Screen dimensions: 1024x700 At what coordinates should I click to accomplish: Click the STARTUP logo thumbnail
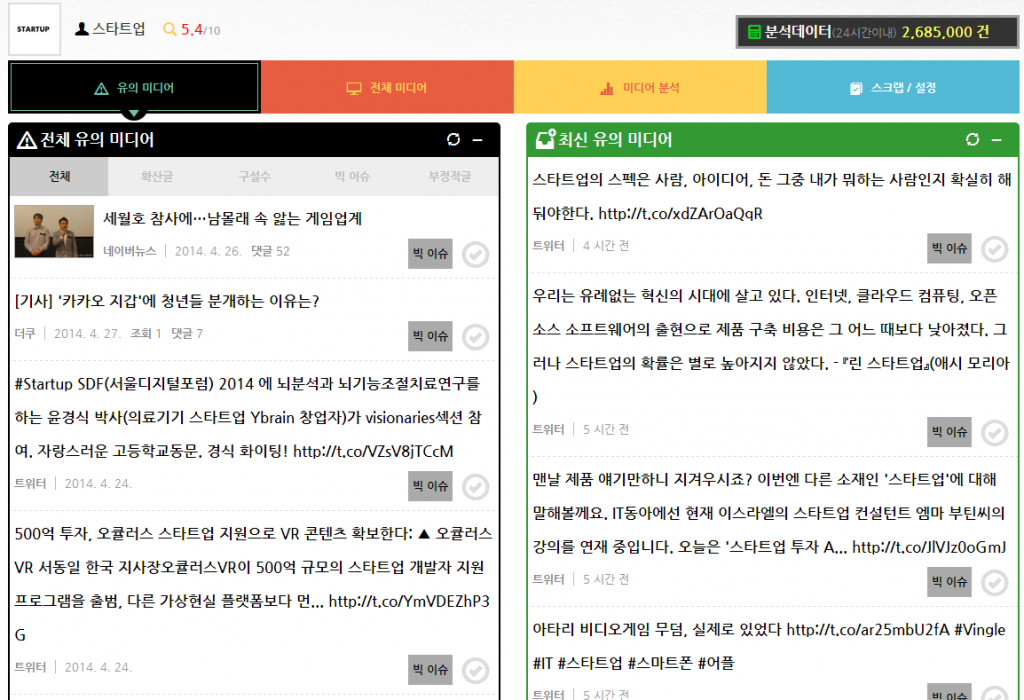coord(34,29)
